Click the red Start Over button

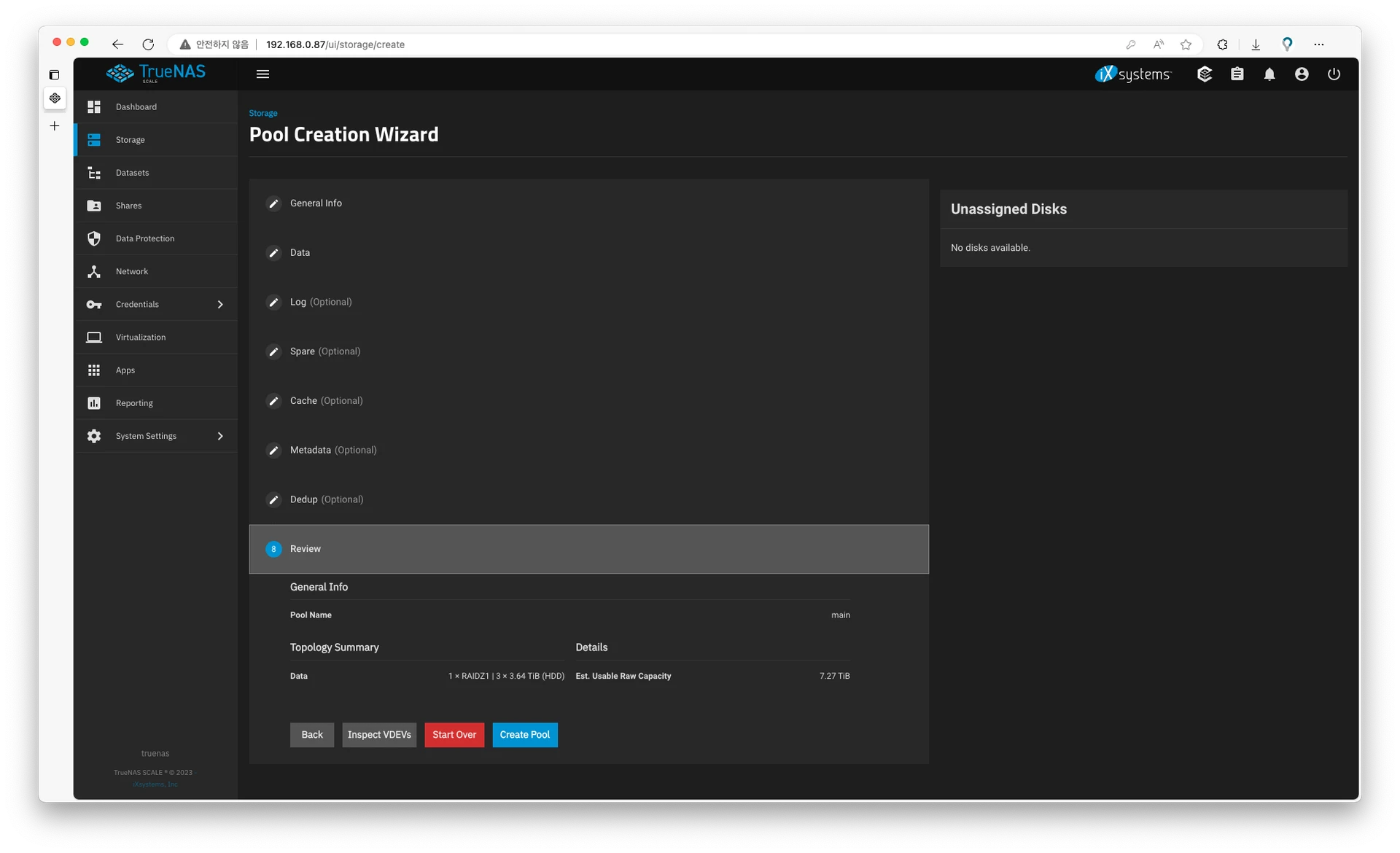[x=454, y=735]
